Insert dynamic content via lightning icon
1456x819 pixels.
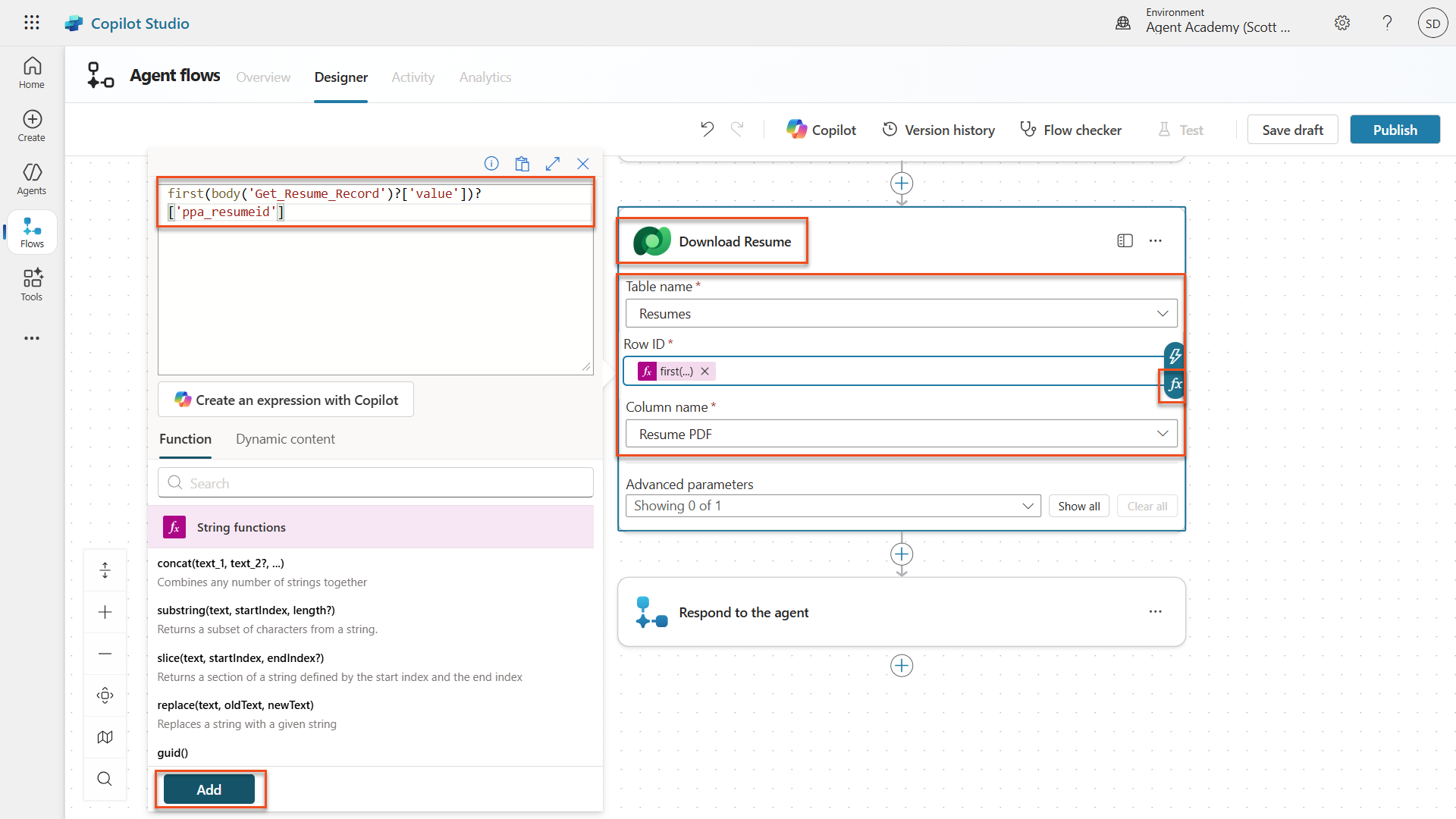[1174, 355]
